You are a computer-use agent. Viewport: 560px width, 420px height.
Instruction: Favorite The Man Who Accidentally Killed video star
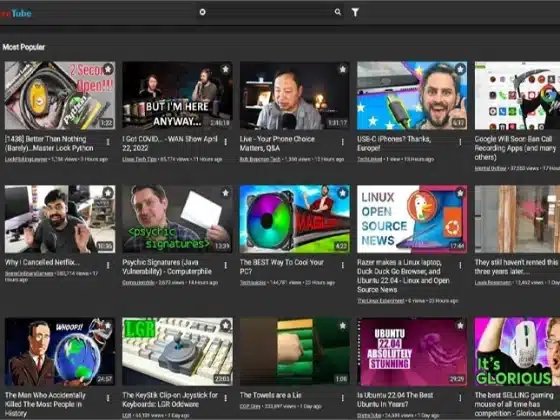pyautogui.click(x=108, y=325)
